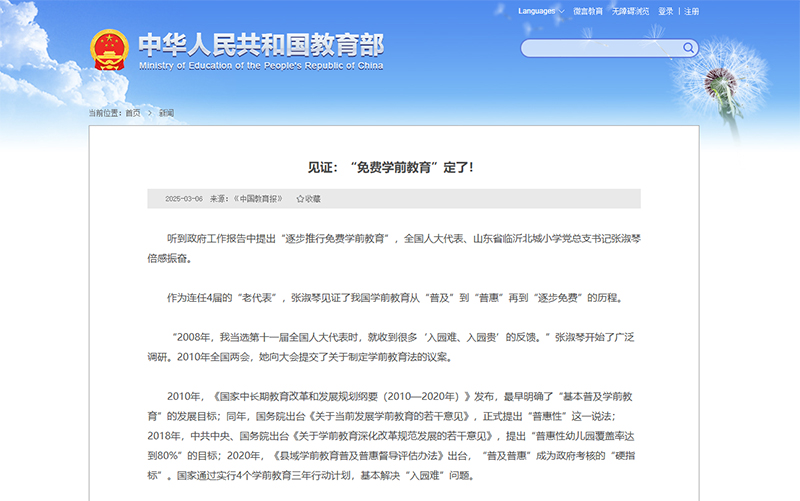Focus the site search input field
800x501 pixels.
(x=600, y=47)
